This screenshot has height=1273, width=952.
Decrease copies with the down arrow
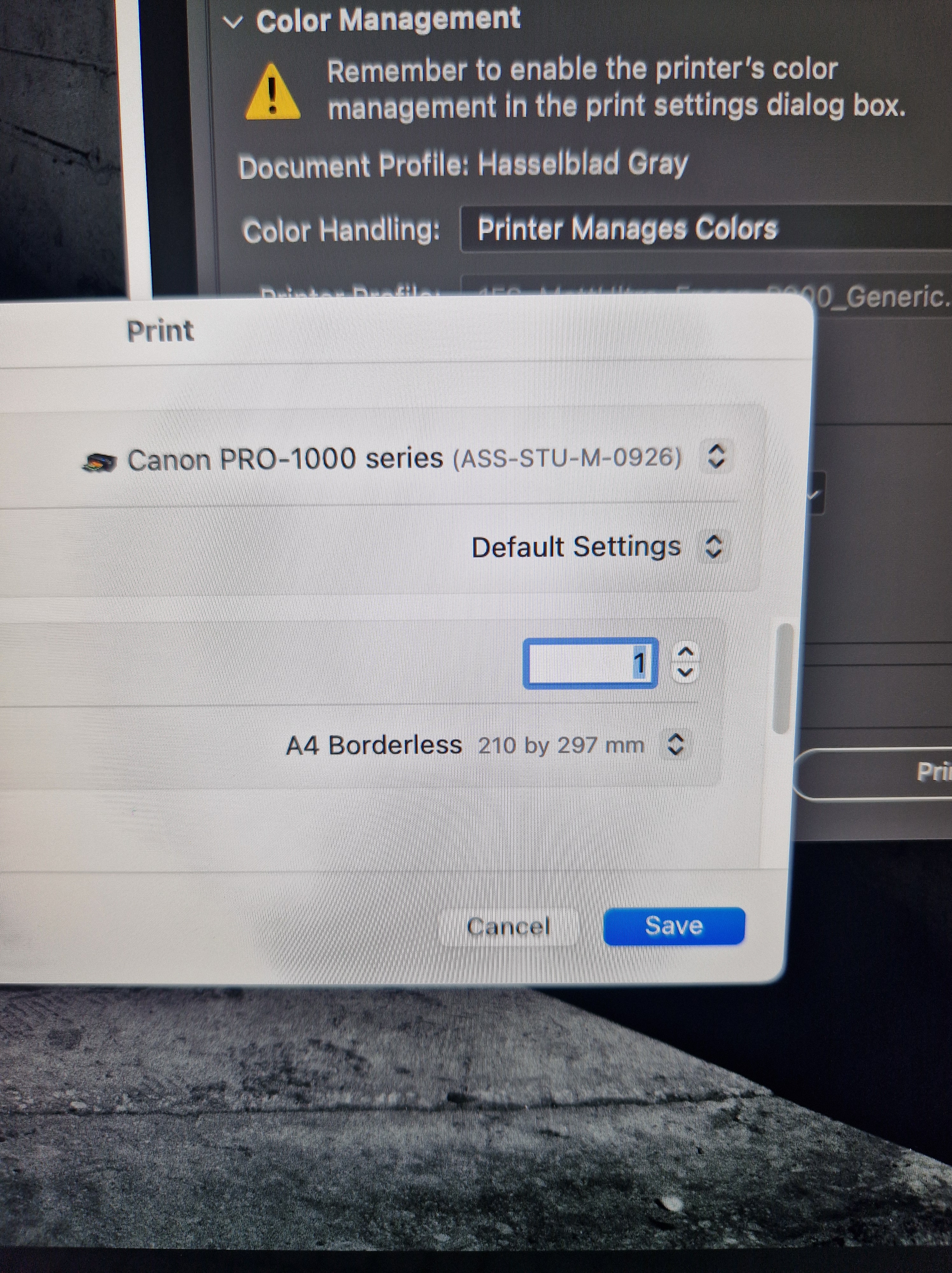coord(685,672)
